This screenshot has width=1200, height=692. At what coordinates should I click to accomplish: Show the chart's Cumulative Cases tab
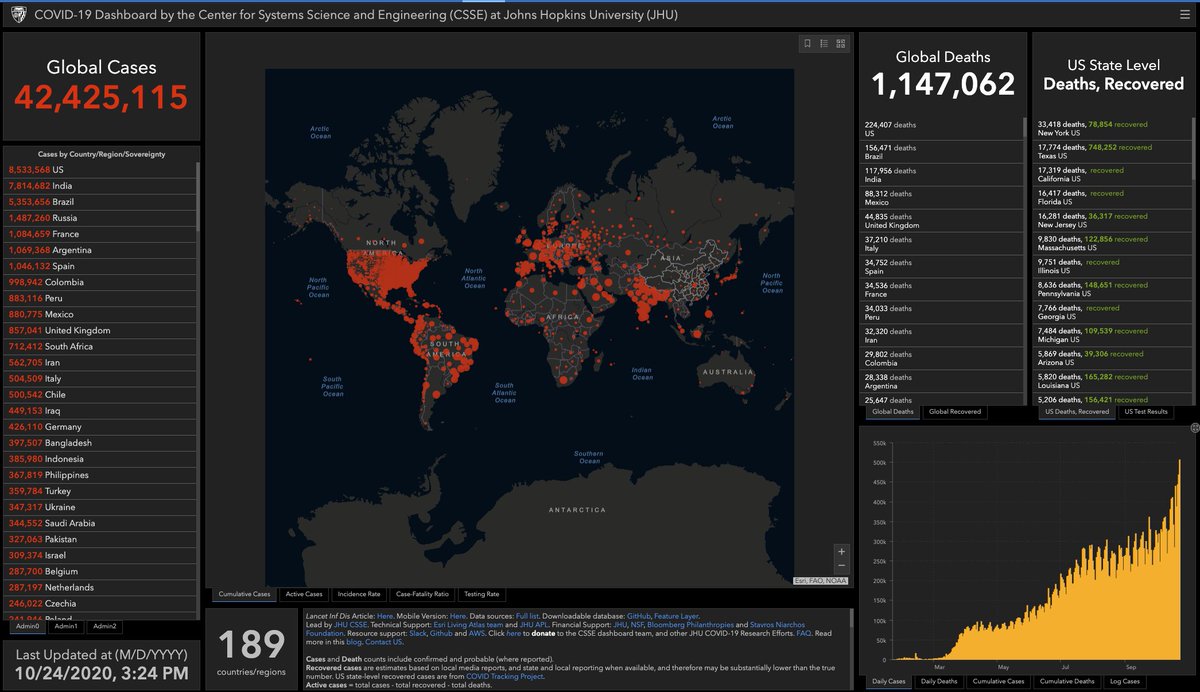point(1000,681)
